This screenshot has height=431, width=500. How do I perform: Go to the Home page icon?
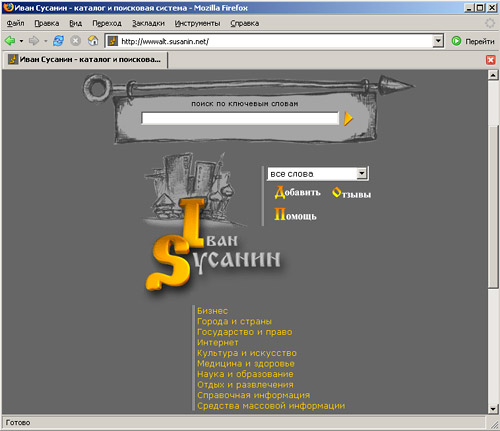click(x=93, y=41)
